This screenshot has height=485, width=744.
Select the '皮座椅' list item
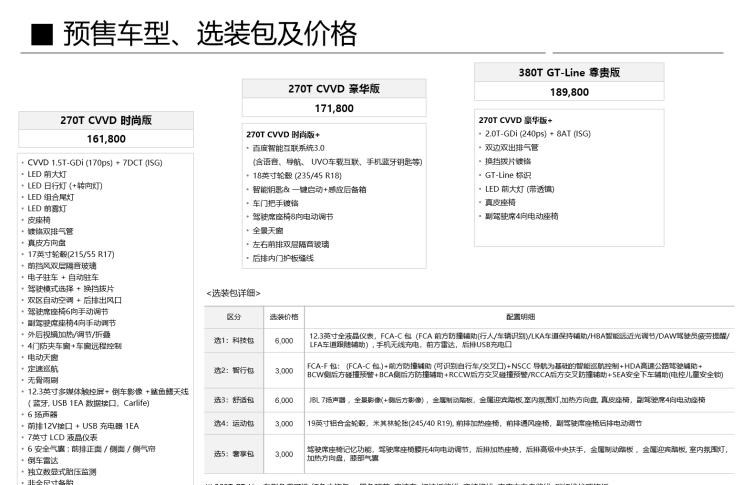[39, 220]
